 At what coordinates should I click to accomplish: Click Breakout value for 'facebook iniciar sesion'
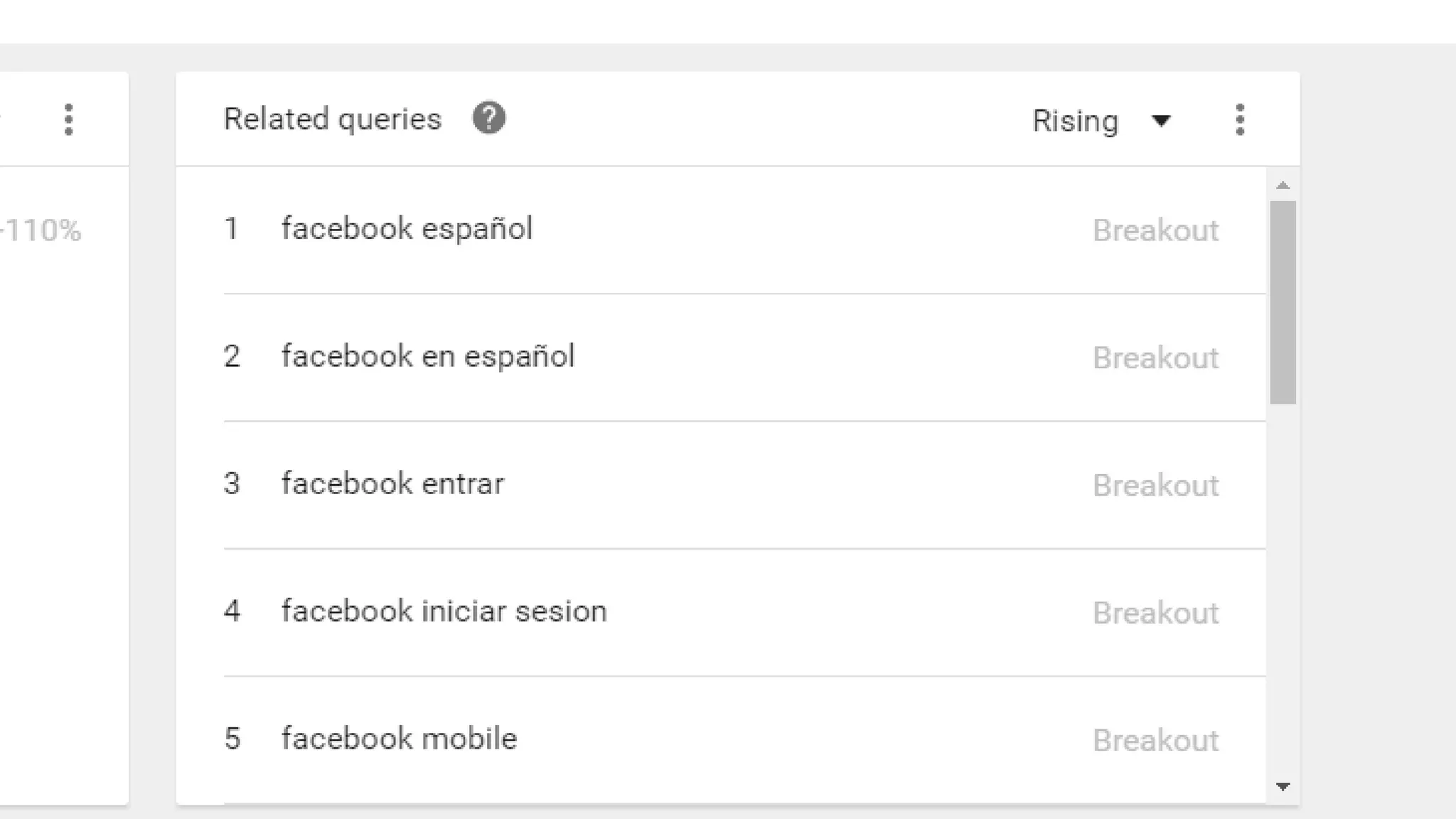coord(1155,613)
